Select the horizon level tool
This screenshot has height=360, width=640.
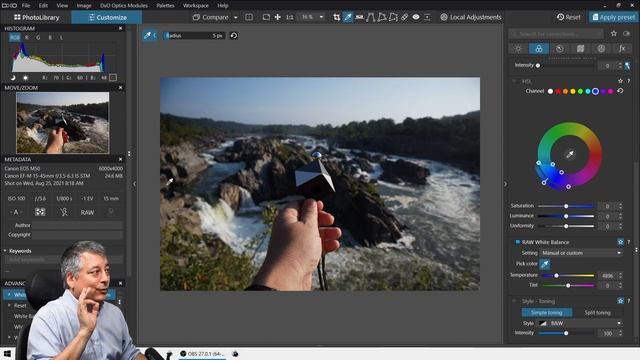[359, 17]
